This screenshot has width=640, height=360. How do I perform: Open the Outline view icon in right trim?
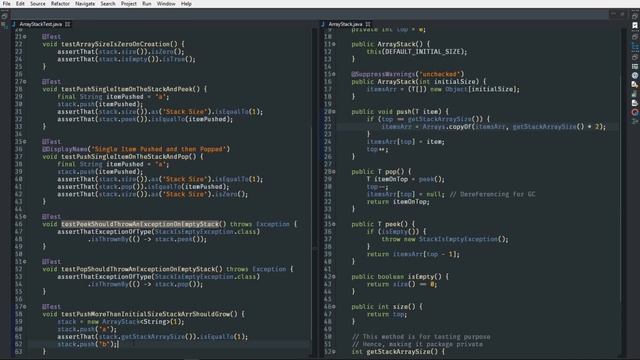click(635, 47)
